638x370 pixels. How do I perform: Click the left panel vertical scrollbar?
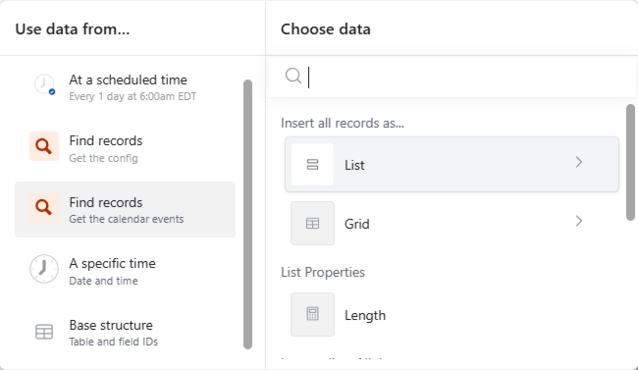coord(248,215)
